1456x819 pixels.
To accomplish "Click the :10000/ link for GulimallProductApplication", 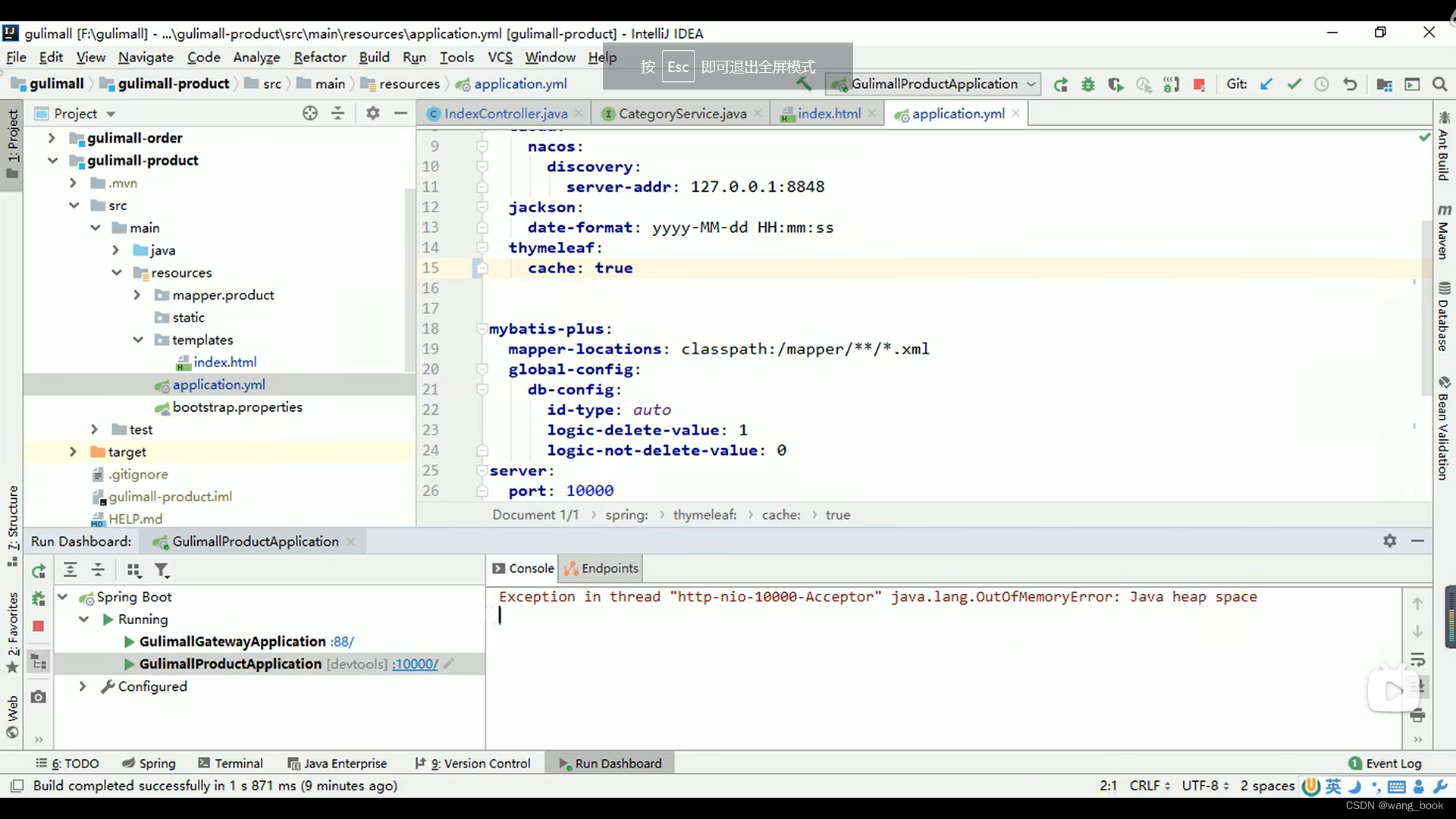I will point(415,664).
